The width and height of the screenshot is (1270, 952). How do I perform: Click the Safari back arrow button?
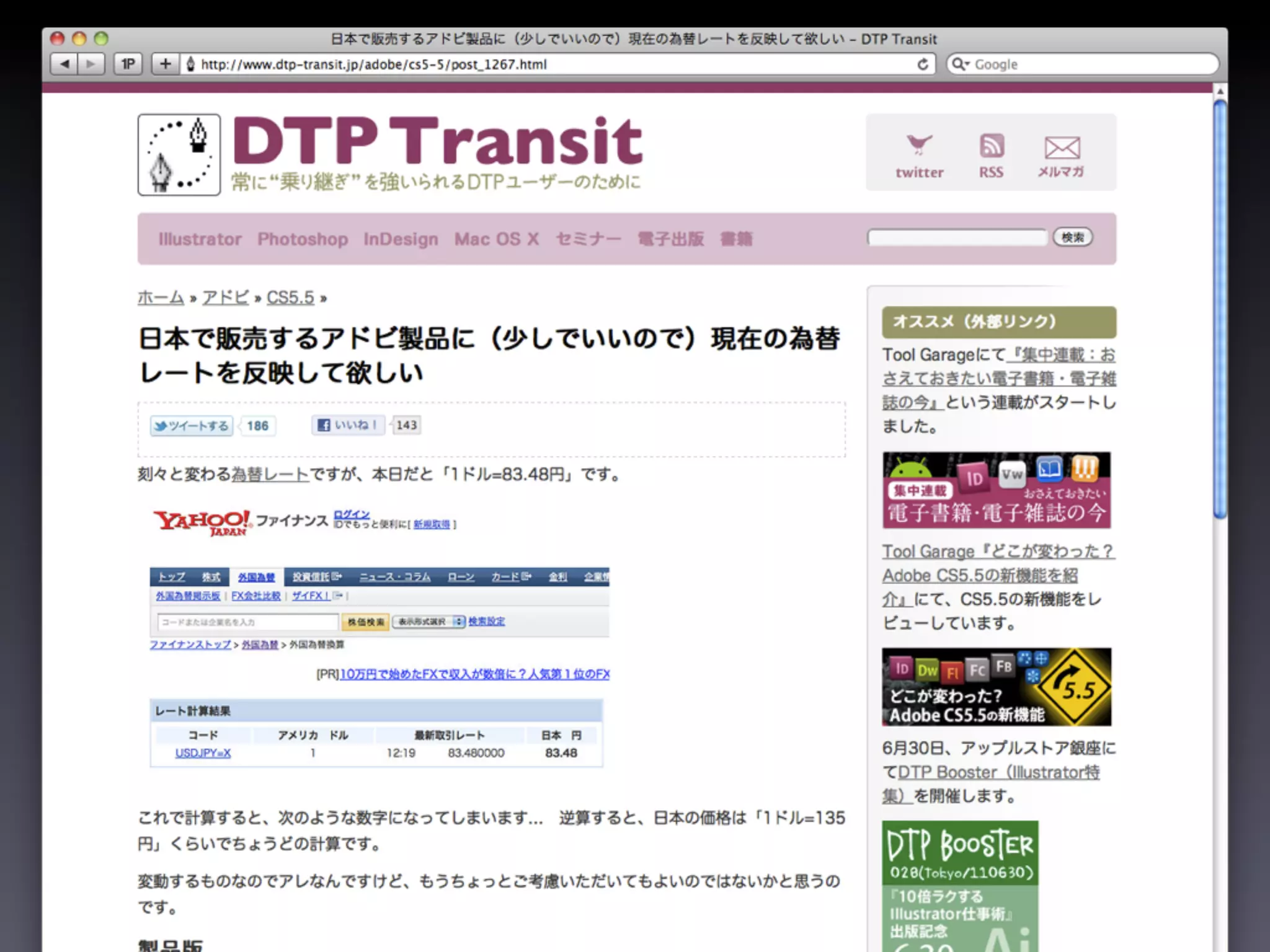[x=64, y=64]
